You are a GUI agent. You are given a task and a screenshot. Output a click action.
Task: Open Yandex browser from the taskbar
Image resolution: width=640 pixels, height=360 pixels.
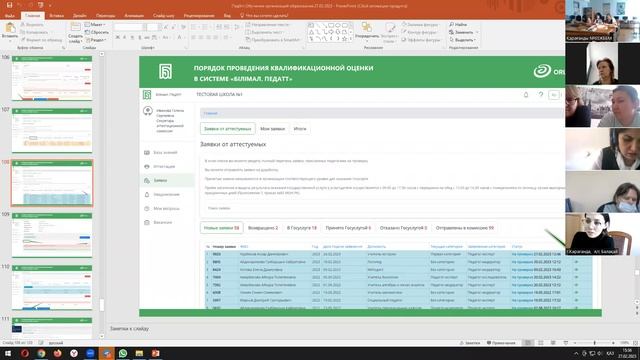(74, 353)
